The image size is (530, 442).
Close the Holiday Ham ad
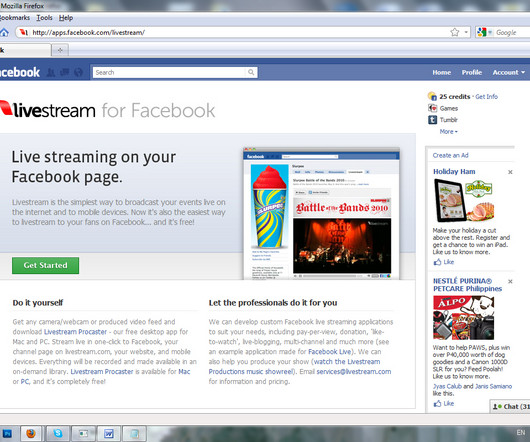[510, 172]
